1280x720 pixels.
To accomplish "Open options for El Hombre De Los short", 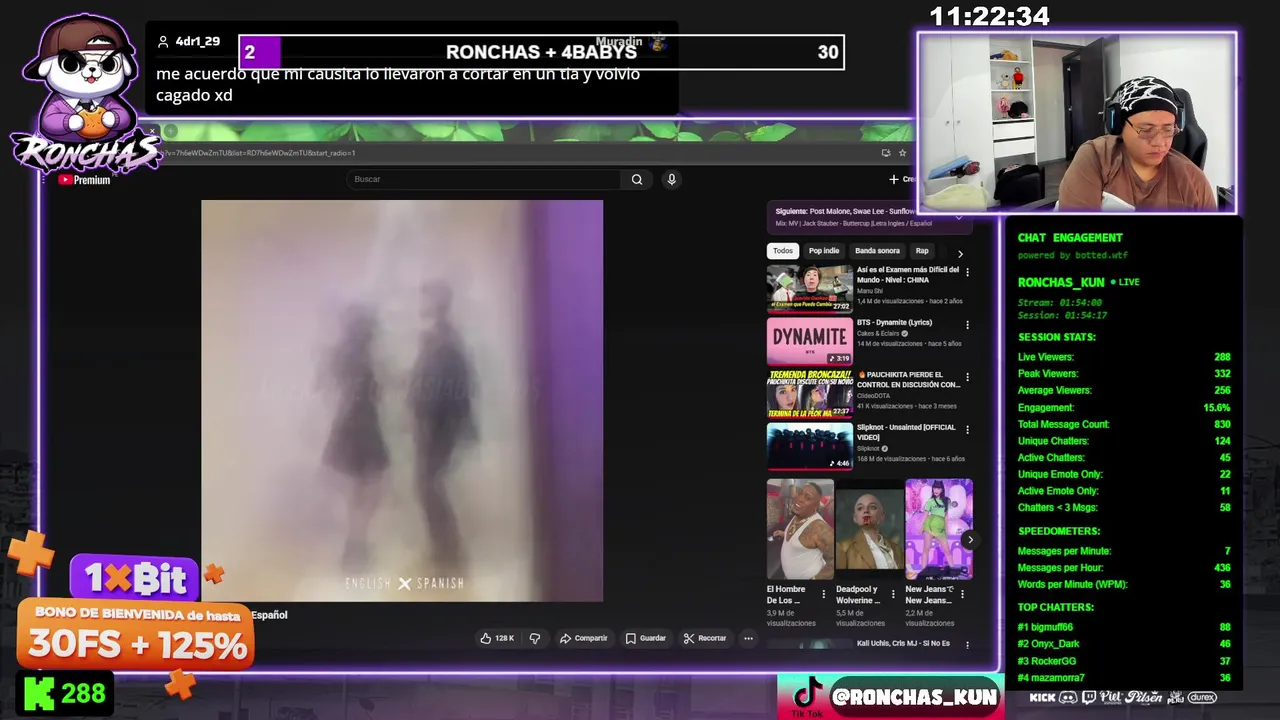I will (x=824, y=594).
